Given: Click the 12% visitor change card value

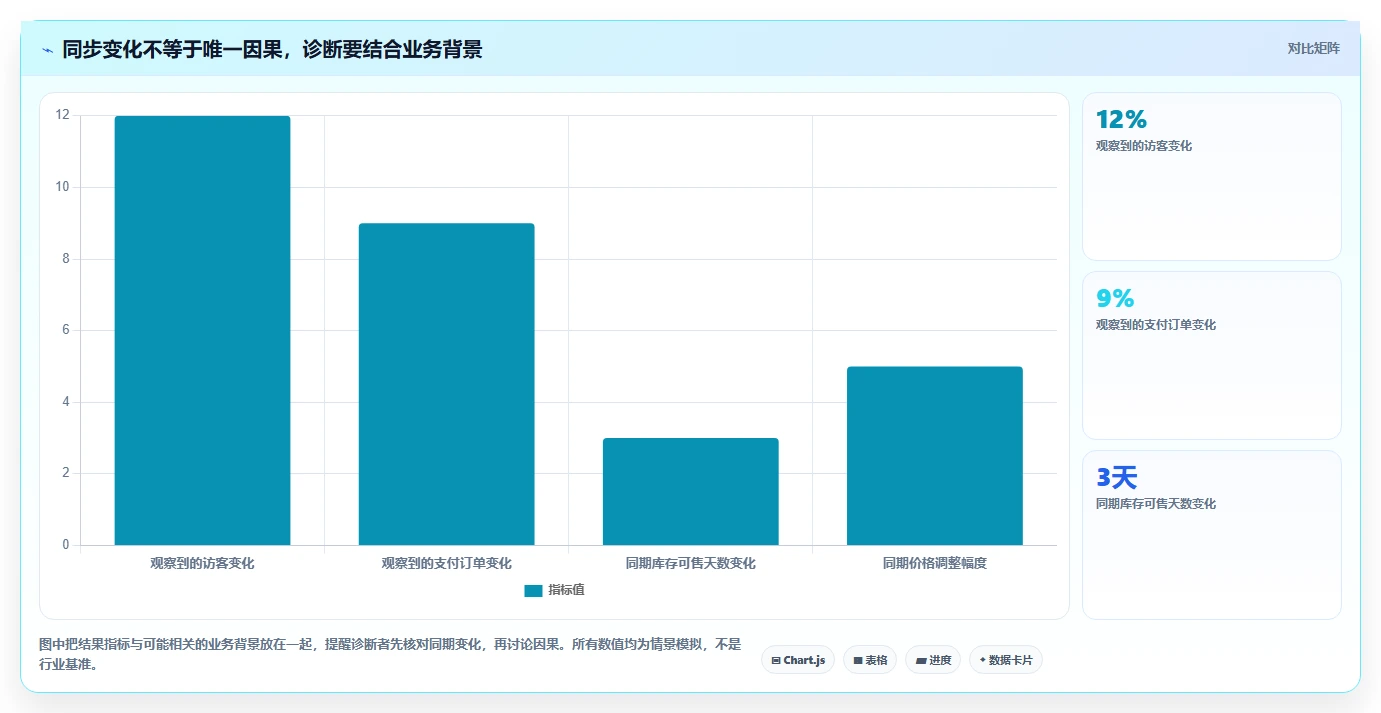Looking at the screenshot, I should (x=1121, y=120).
